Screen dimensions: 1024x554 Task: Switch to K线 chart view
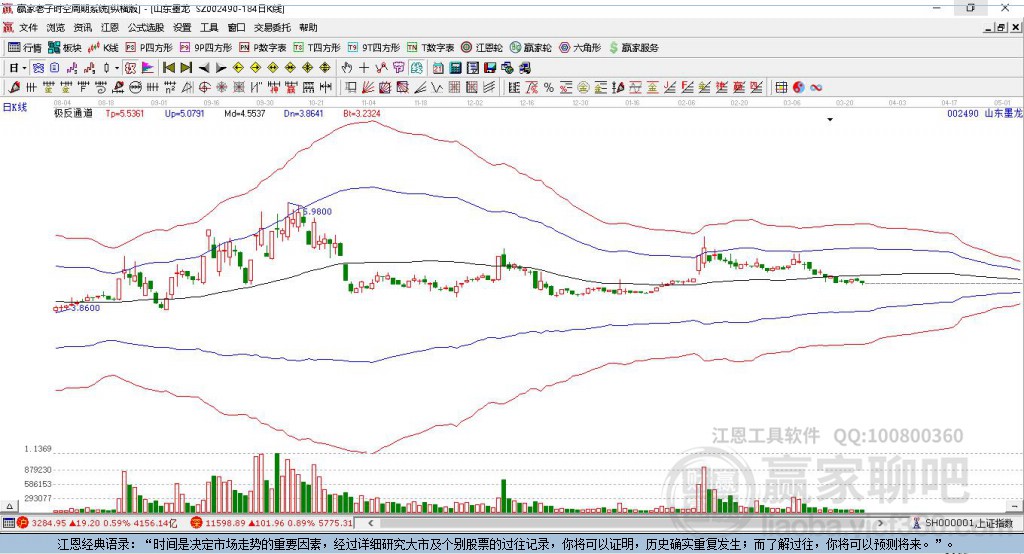tap(103, 48)
